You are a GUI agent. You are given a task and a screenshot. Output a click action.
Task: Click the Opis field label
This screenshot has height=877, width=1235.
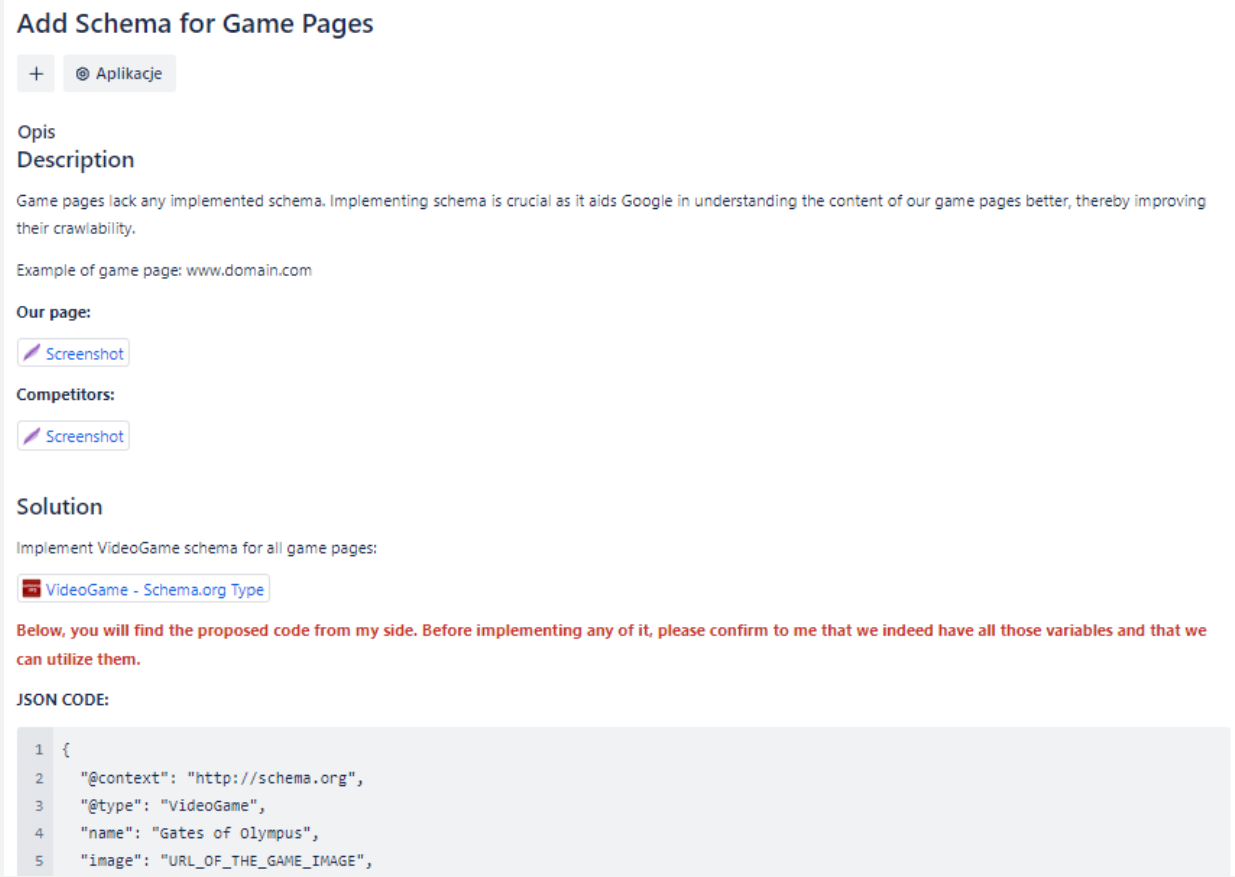click(x=36, y=132)
